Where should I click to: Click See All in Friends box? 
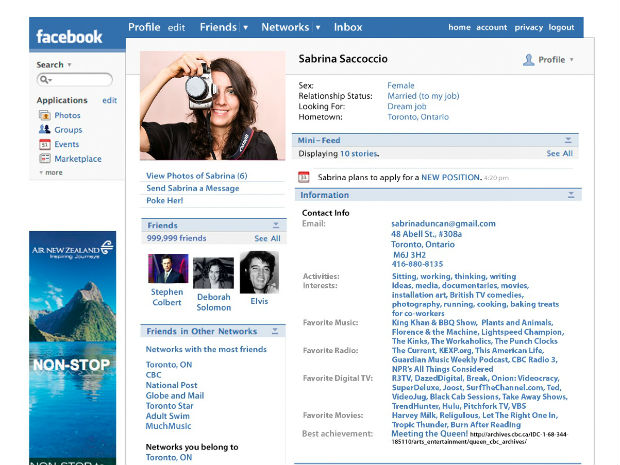point(267,238)
